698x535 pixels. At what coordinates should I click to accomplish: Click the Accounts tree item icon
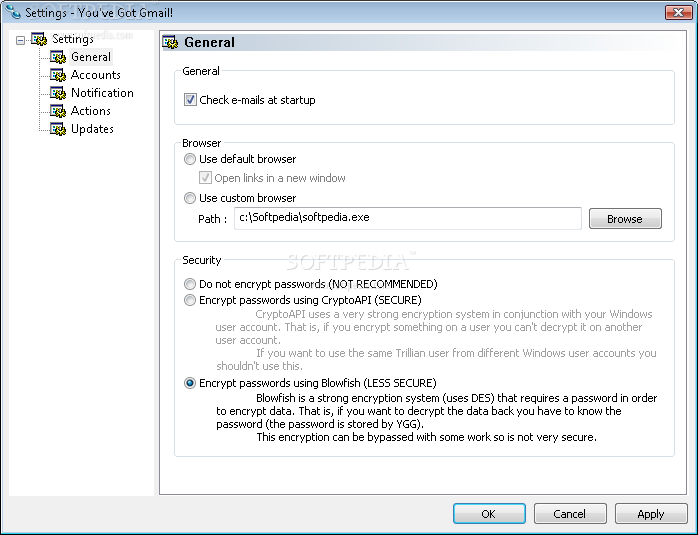pos(58,75)
